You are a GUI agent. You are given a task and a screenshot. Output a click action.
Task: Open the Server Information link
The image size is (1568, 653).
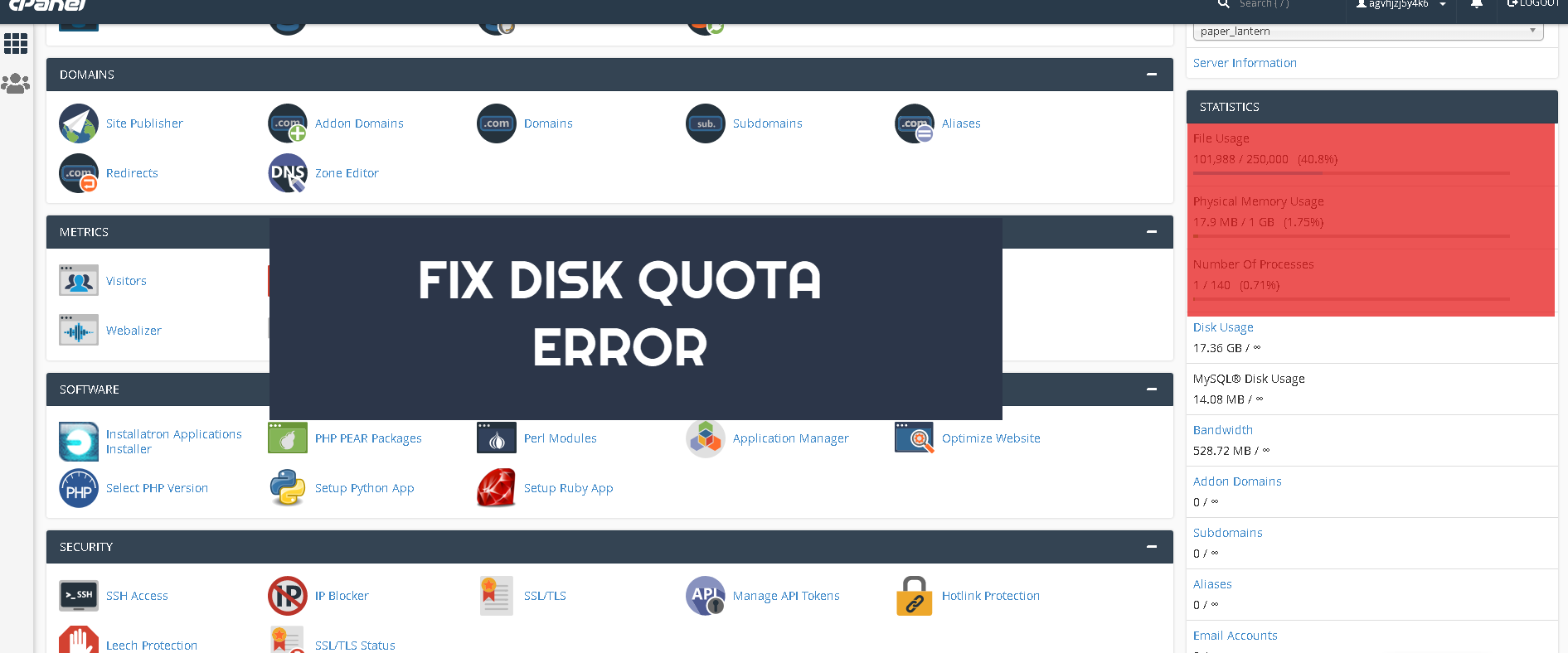(1245, 63)
